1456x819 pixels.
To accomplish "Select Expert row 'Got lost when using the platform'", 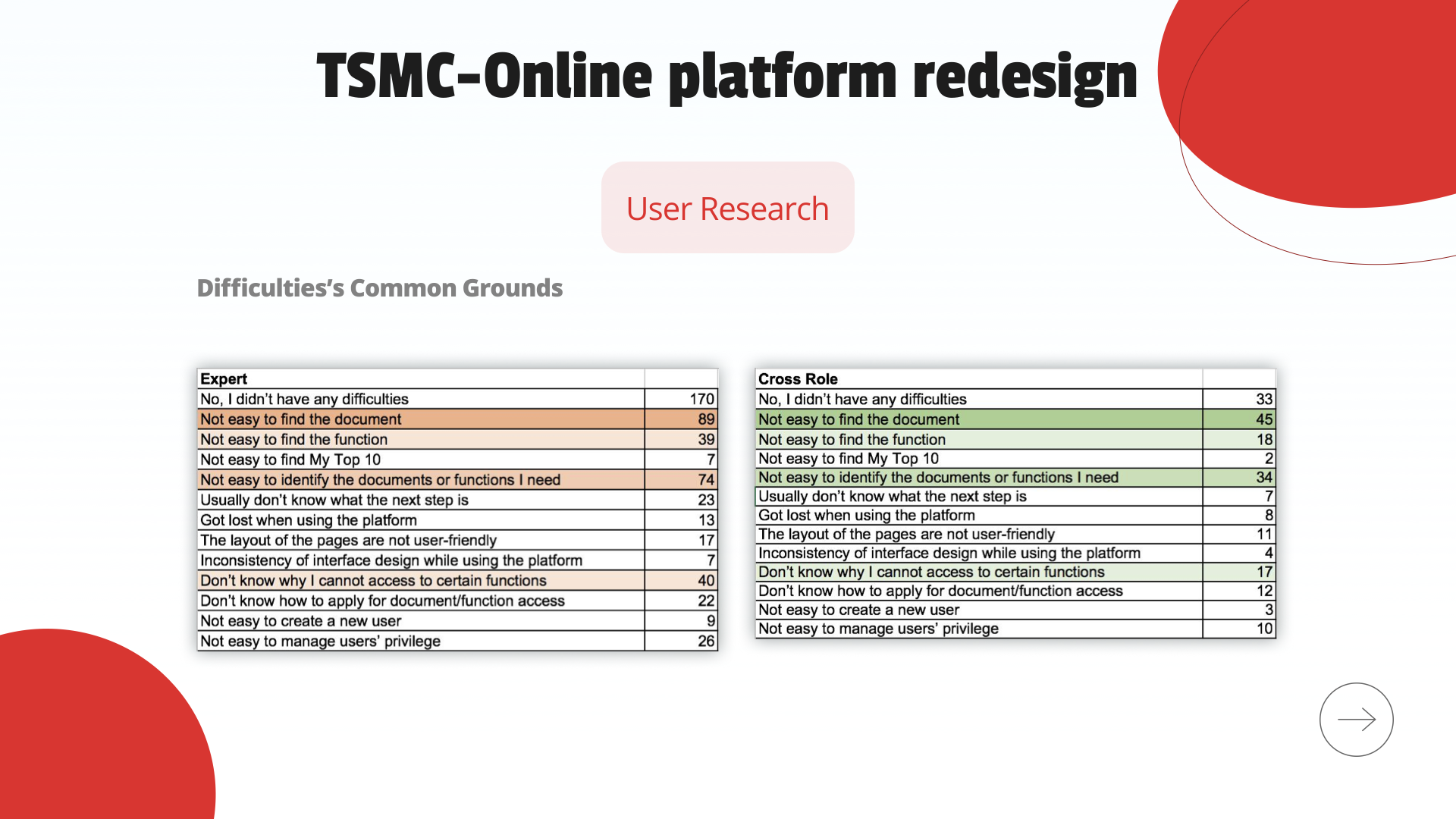I will pyautogui.click(x=457, y=520).
